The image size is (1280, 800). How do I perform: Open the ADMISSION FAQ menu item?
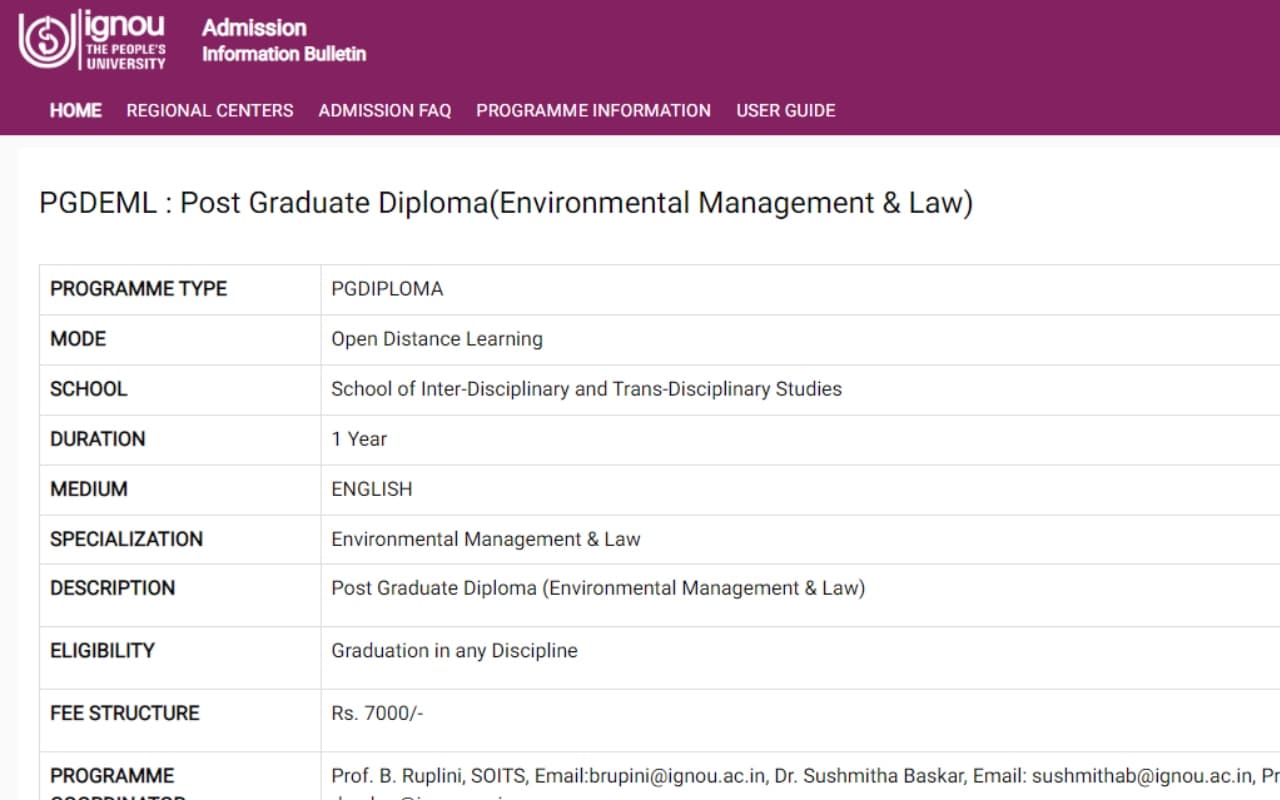pyautogui.click(x=385, y=110)
